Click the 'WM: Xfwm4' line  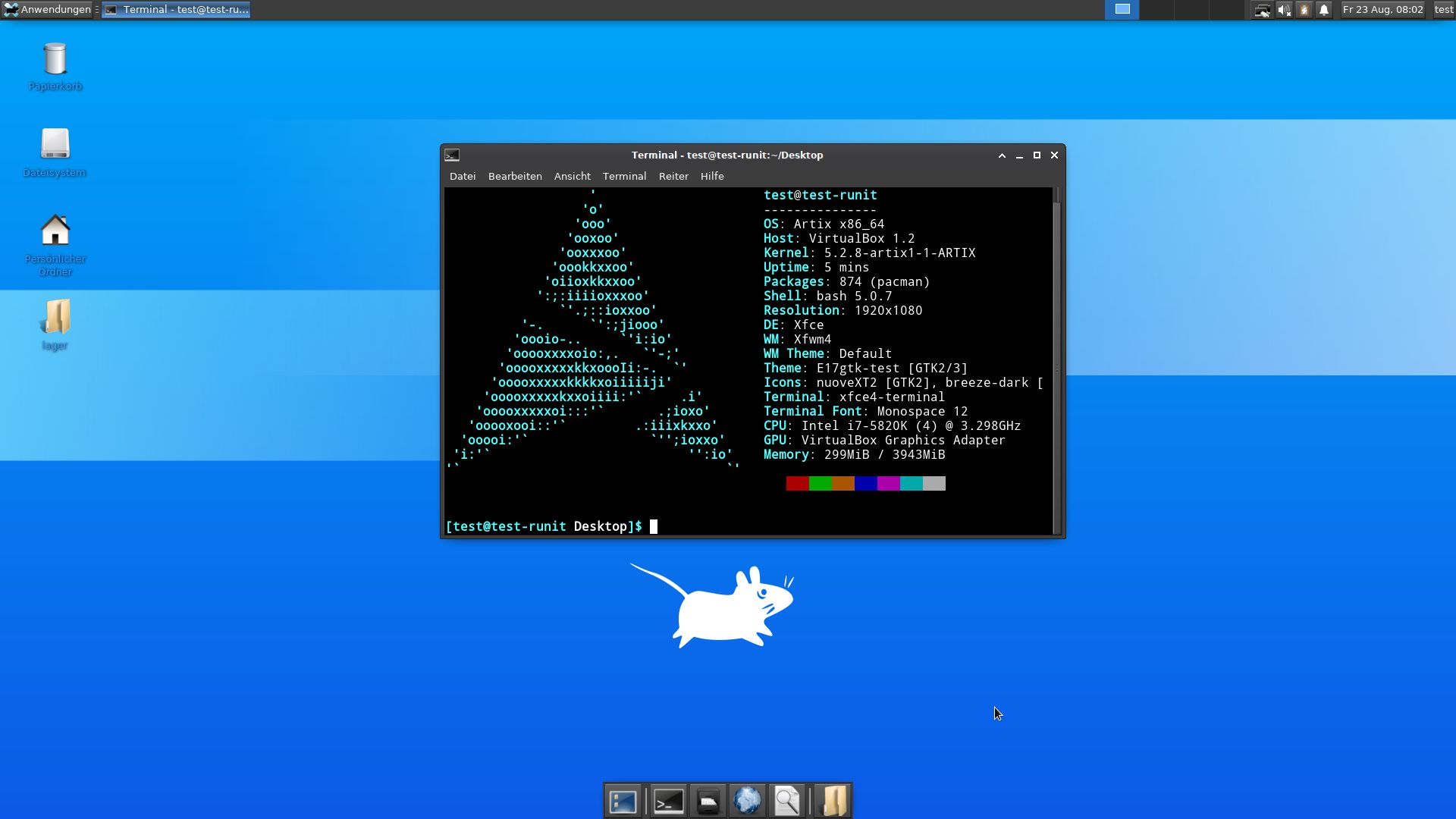pos(797,339)
